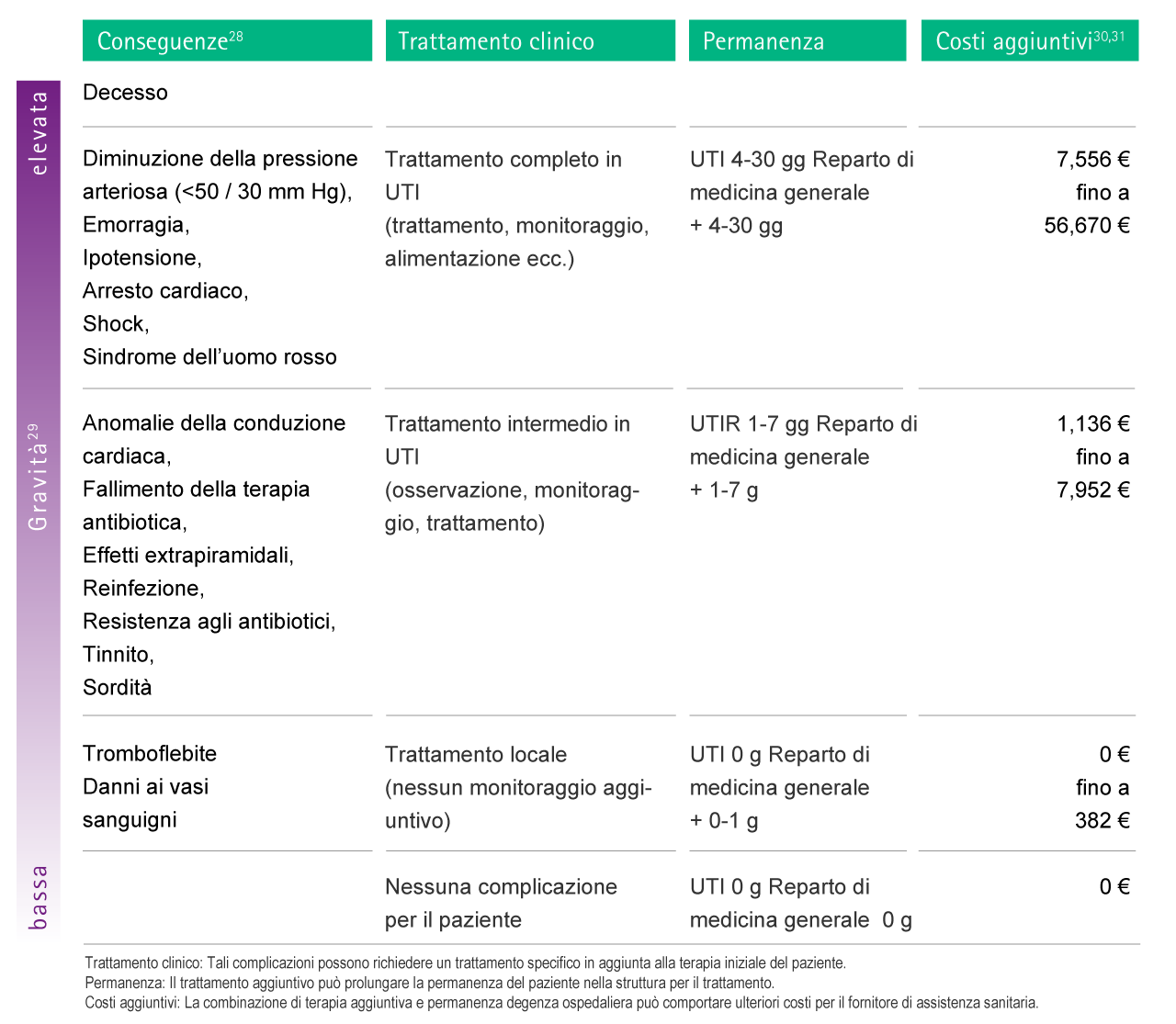Click the 'elevata' severity label
The image size is (1176, 1024).
(x=39, y=133)
